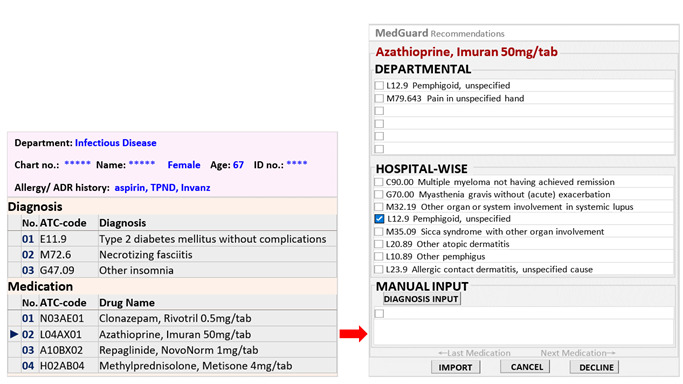The height and width of the screenshot is (384, 683).
Task: Click the red arrow icon
Action: (x=353, y=334)
